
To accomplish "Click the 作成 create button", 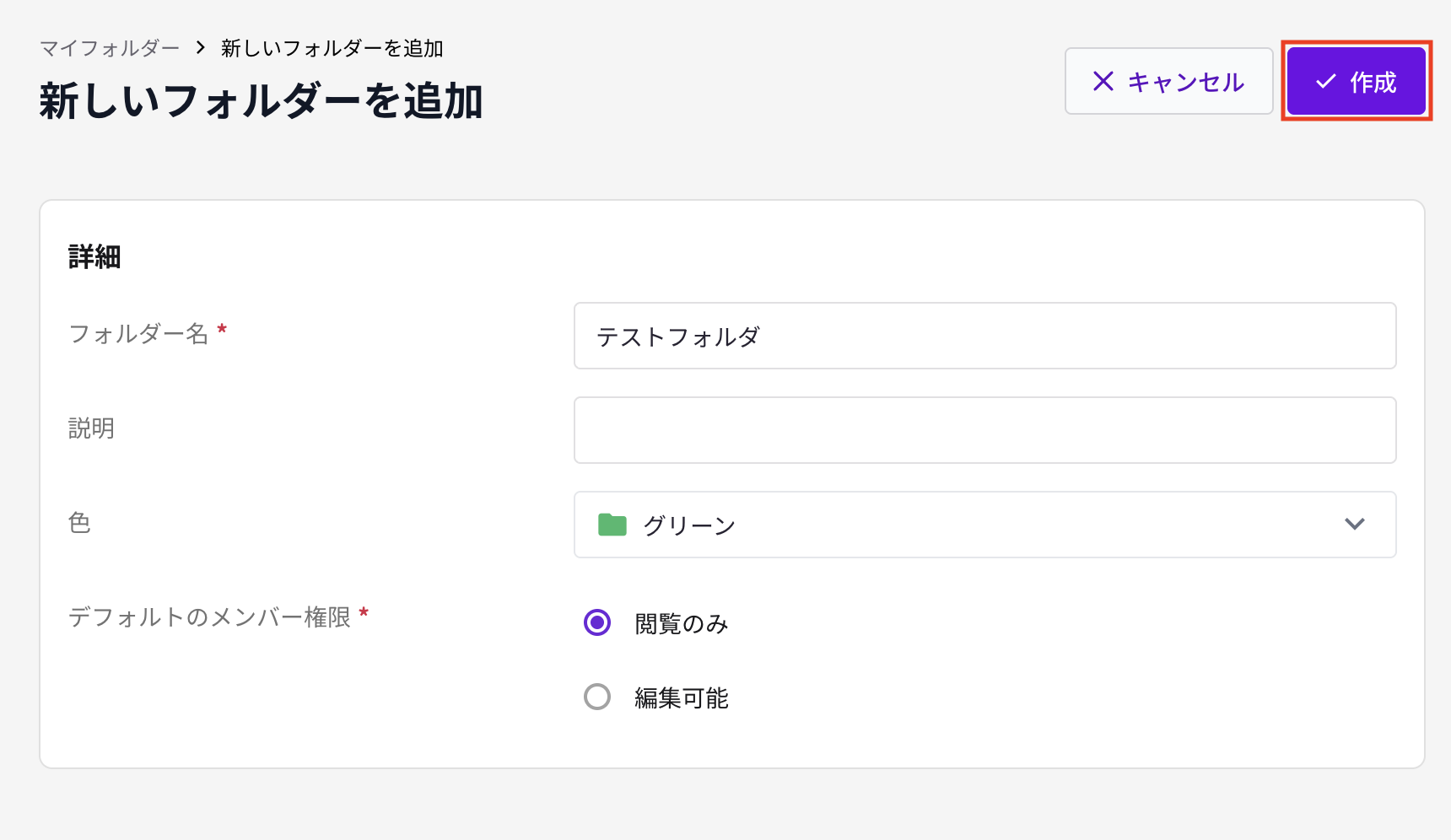I will pyautogui.click(x=1356, y=81).
